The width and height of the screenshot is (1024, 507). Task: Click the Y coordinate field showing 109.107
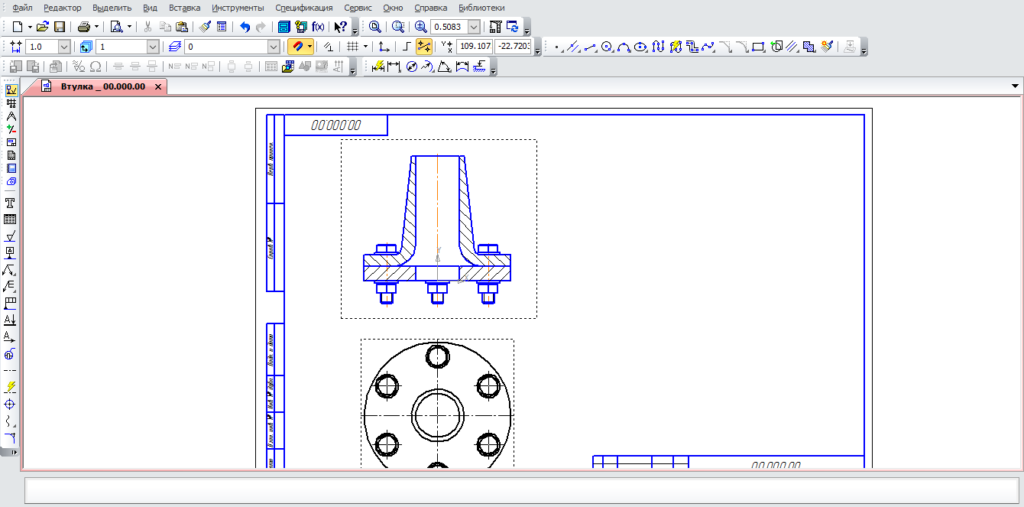tap(476, 47)
